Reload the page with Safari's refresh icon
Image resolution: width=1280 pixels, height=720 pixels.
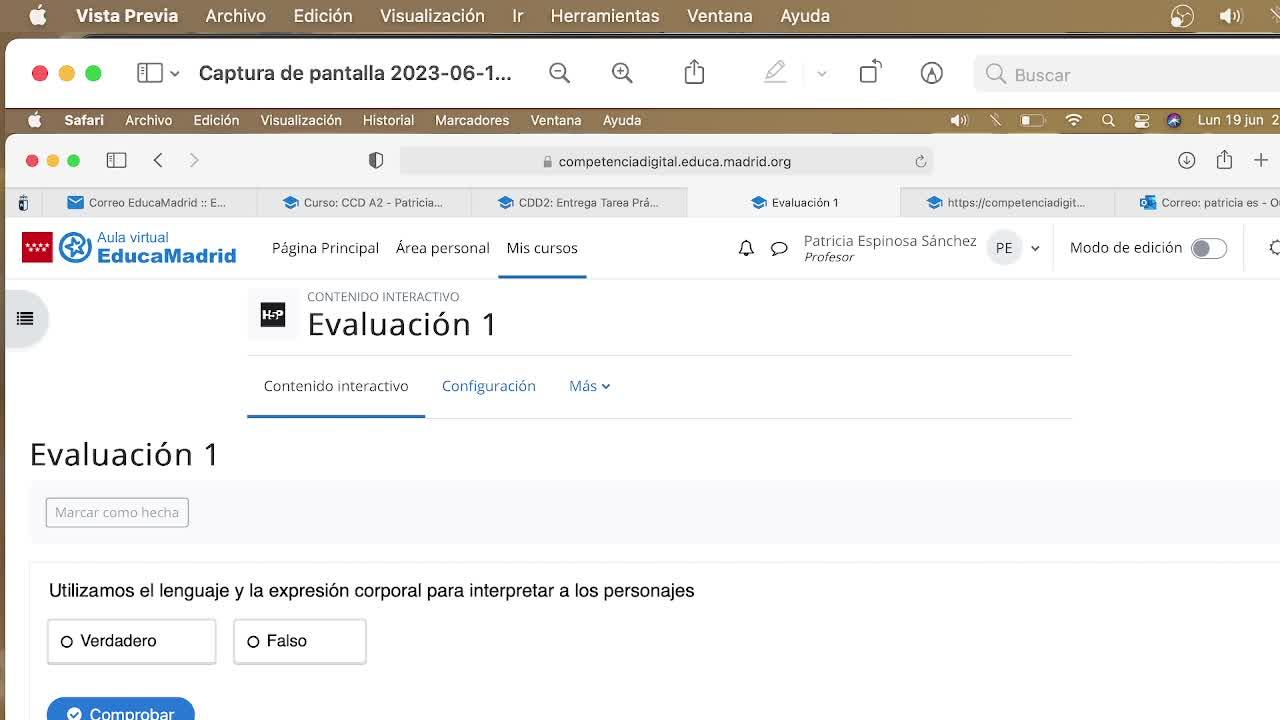click(920, 161)
